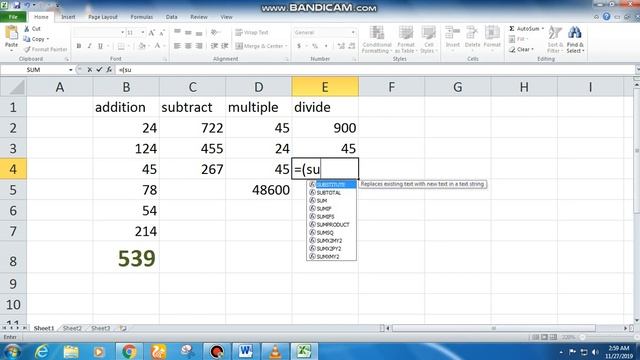
Task: Open Format as Table gallery
Action: (406, 40)
